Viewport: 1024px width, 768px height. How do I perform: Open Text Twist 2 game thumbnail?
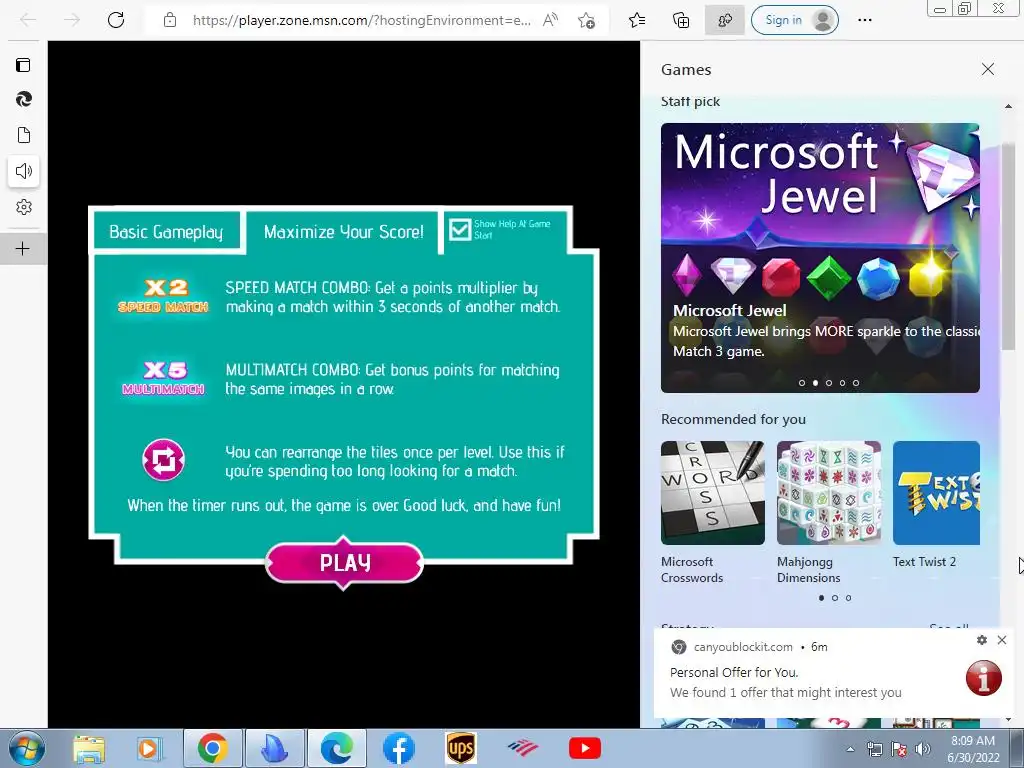point(936,493)
